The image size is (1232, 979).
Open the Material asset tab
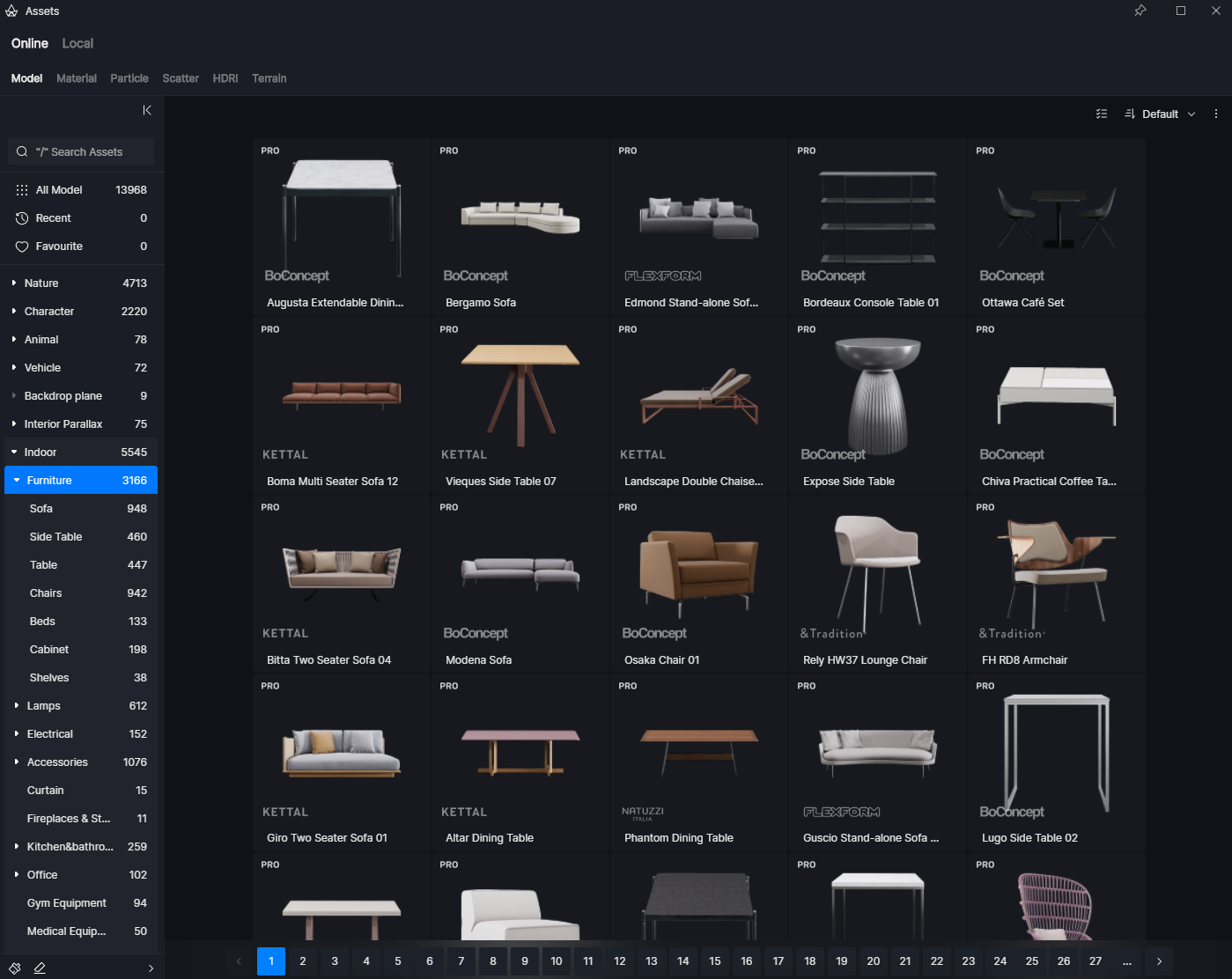77,78
